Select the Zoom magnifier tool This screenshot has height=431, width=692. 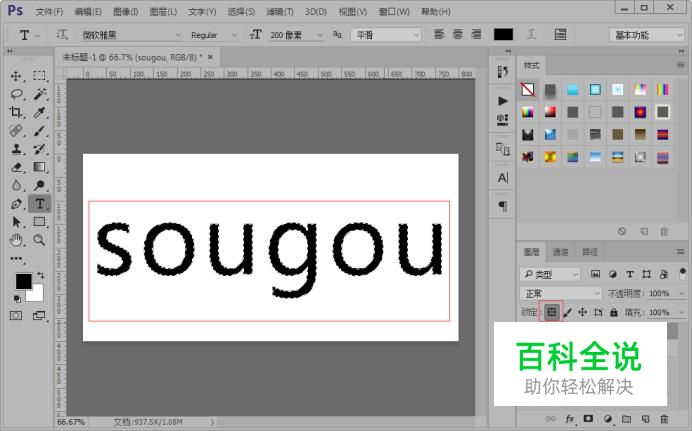point(39,240)
